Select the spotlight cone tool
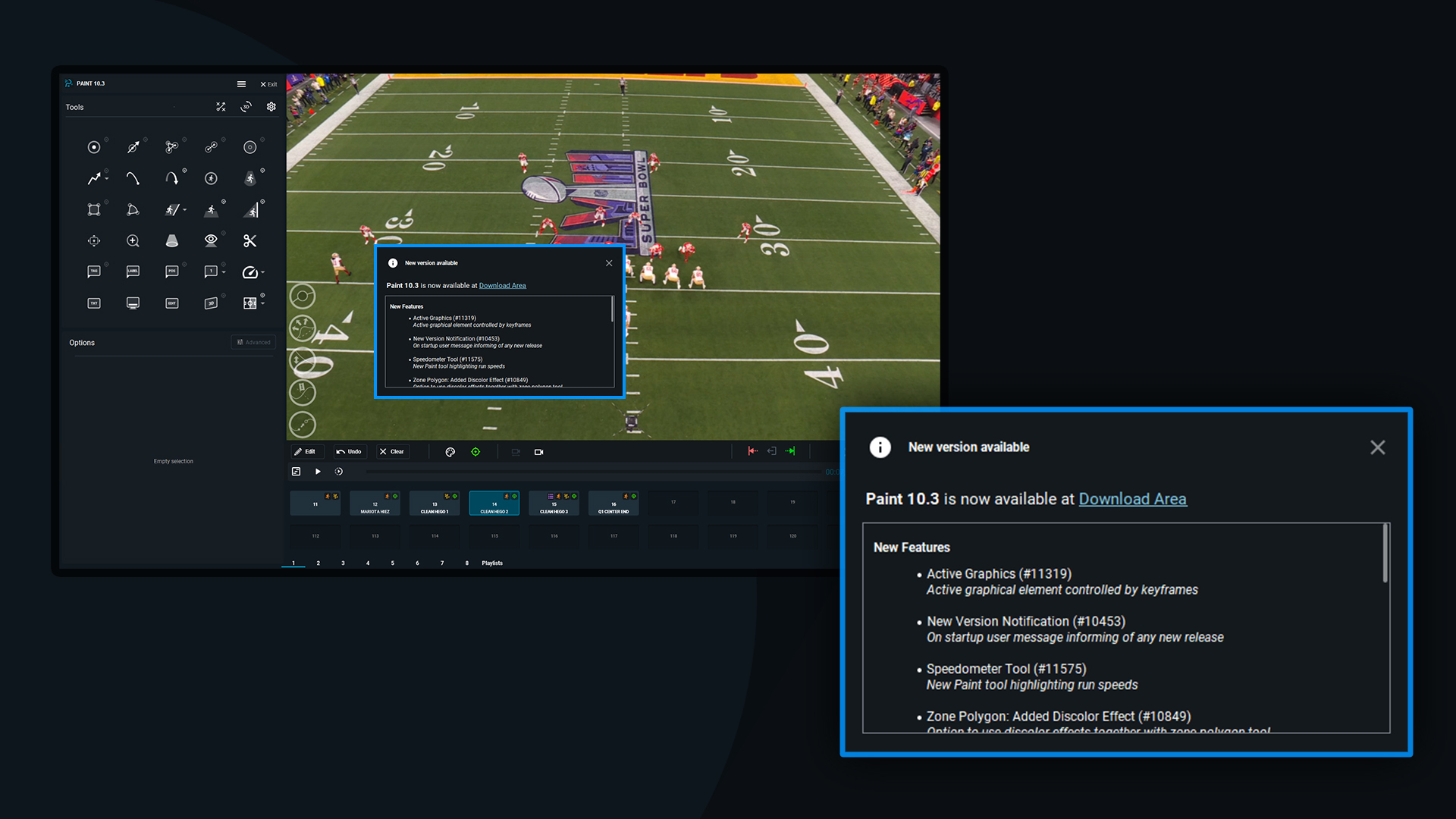The width and height of the screenshot is (1456, 819). (172, 241)
